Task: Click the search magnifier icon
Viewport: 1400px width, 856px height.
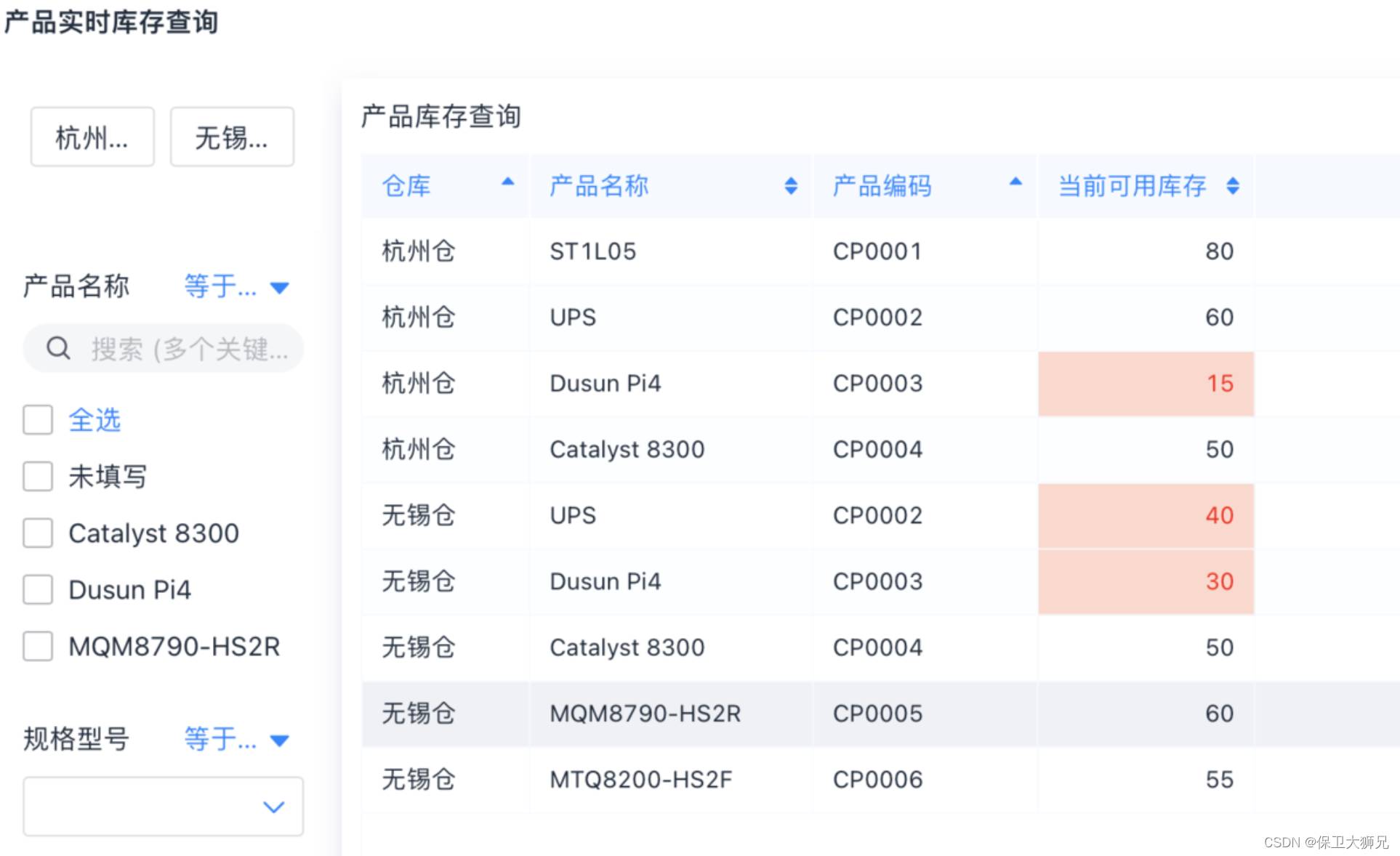Action: (58, 349)
